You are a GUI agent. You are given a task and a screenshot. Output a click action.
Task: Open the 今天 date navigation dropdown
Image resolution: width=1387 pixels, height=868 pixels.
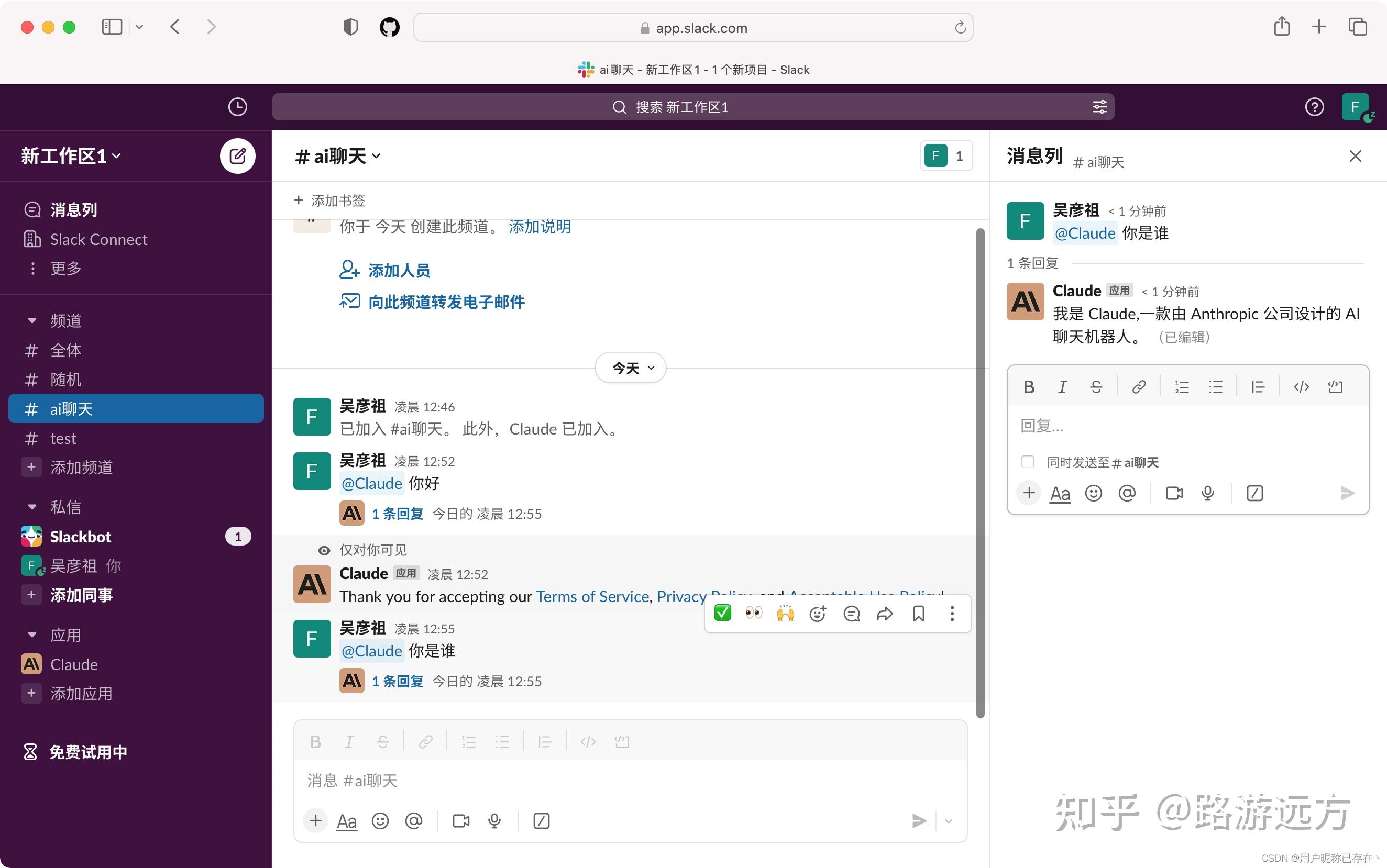click(630, 368)
